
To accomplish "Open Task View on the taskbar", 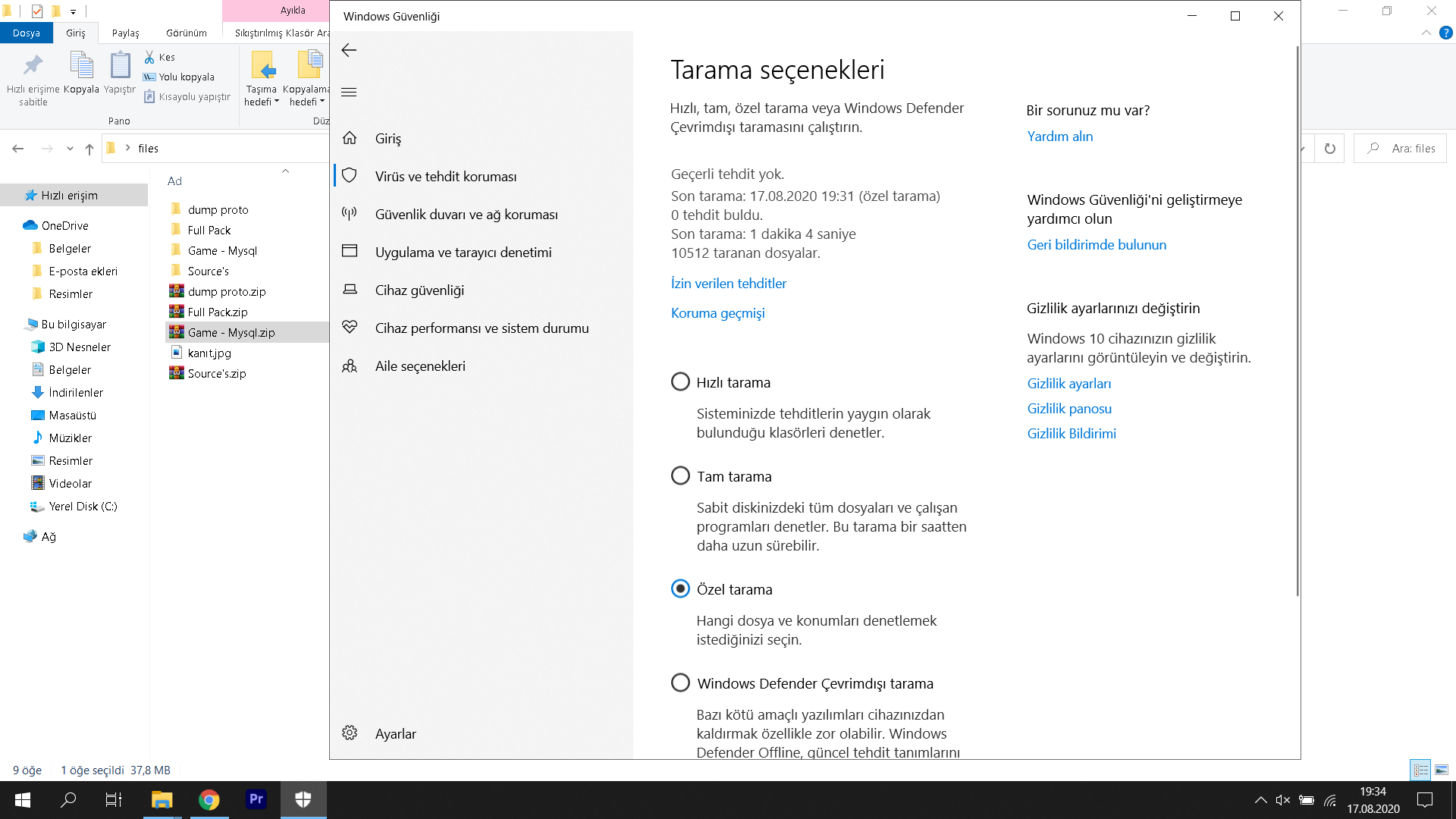I will pyautogui.click(x=114, y=799).
